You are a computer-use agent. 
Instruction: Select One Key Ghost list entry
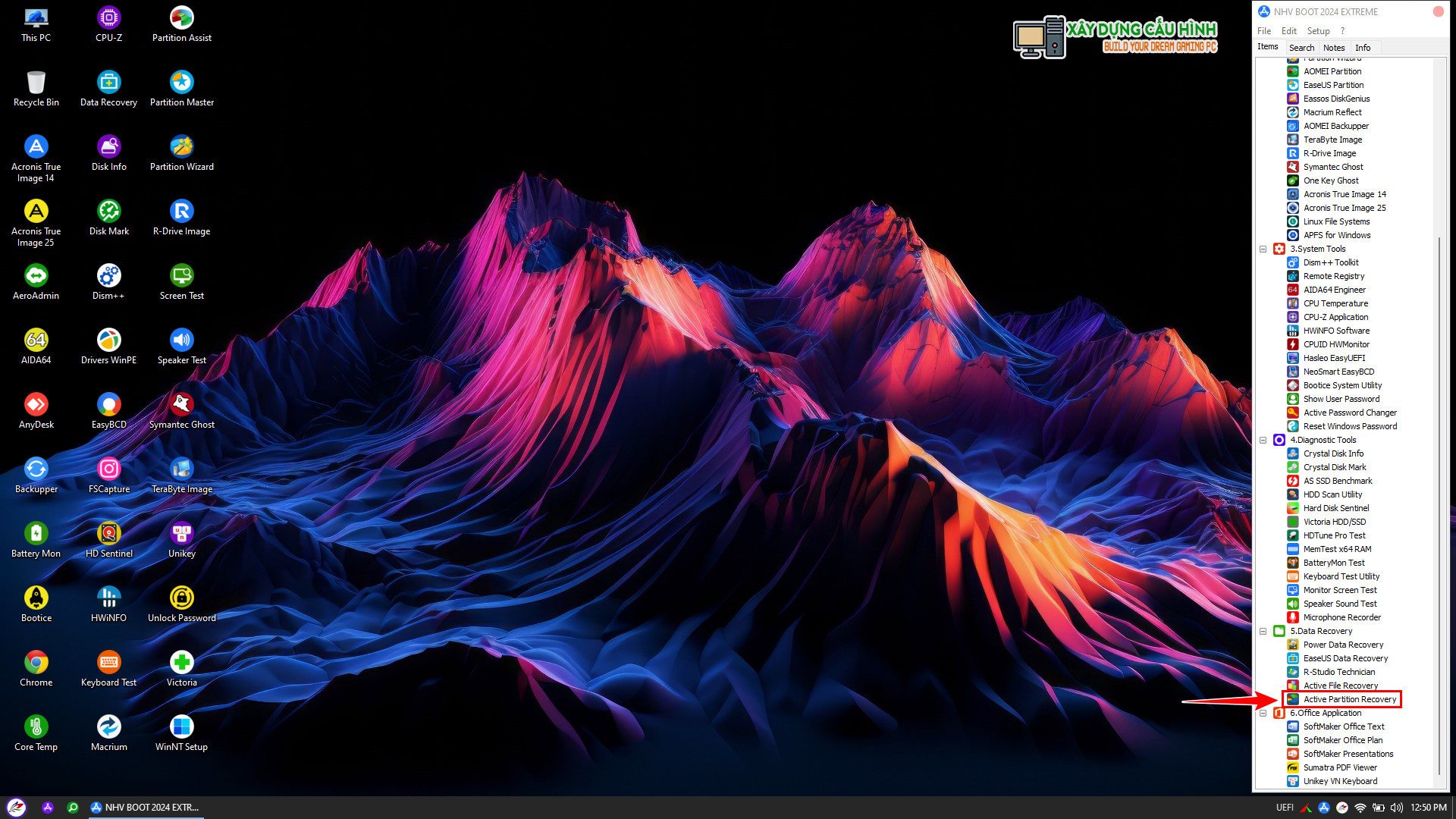(1331, 180)
